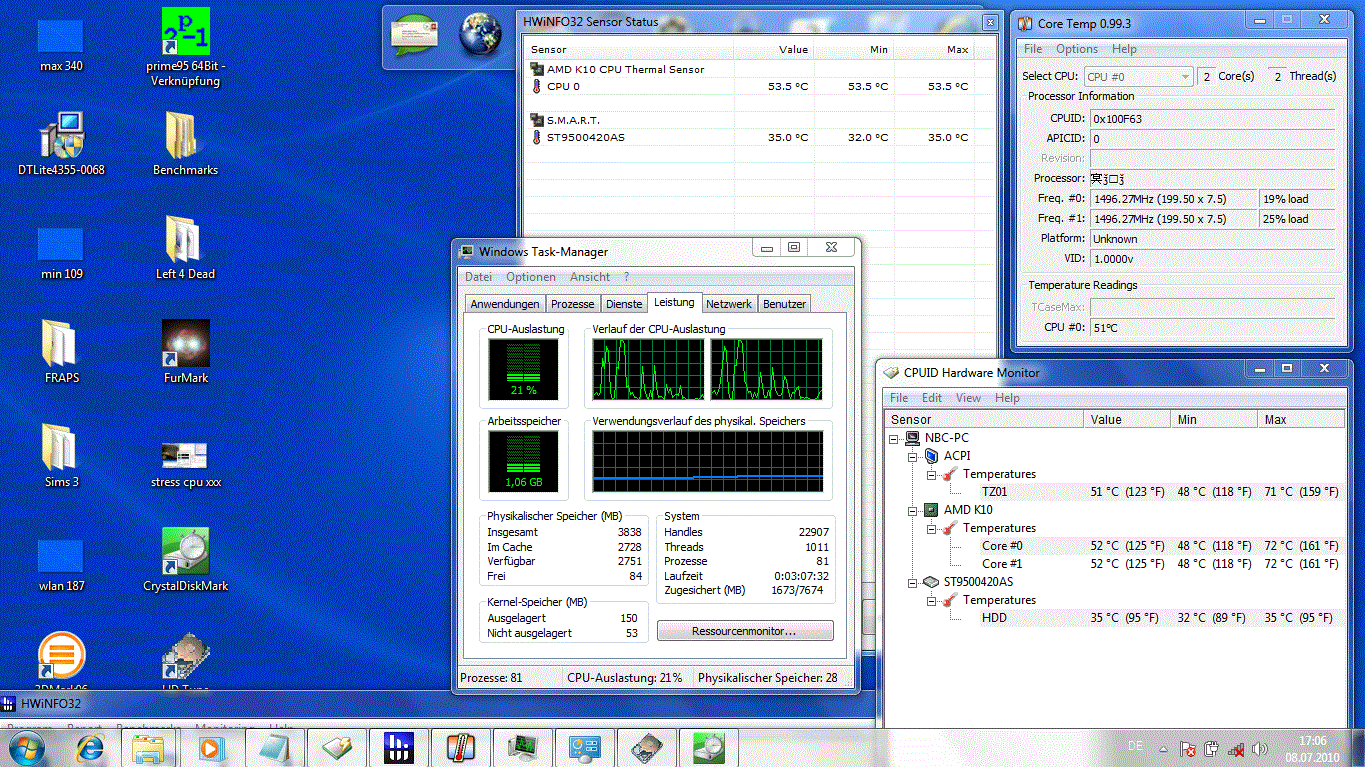This screenshot has width=1365, height=767.
Task: Open the Options menu in Core Temp
Action: 1077,49
